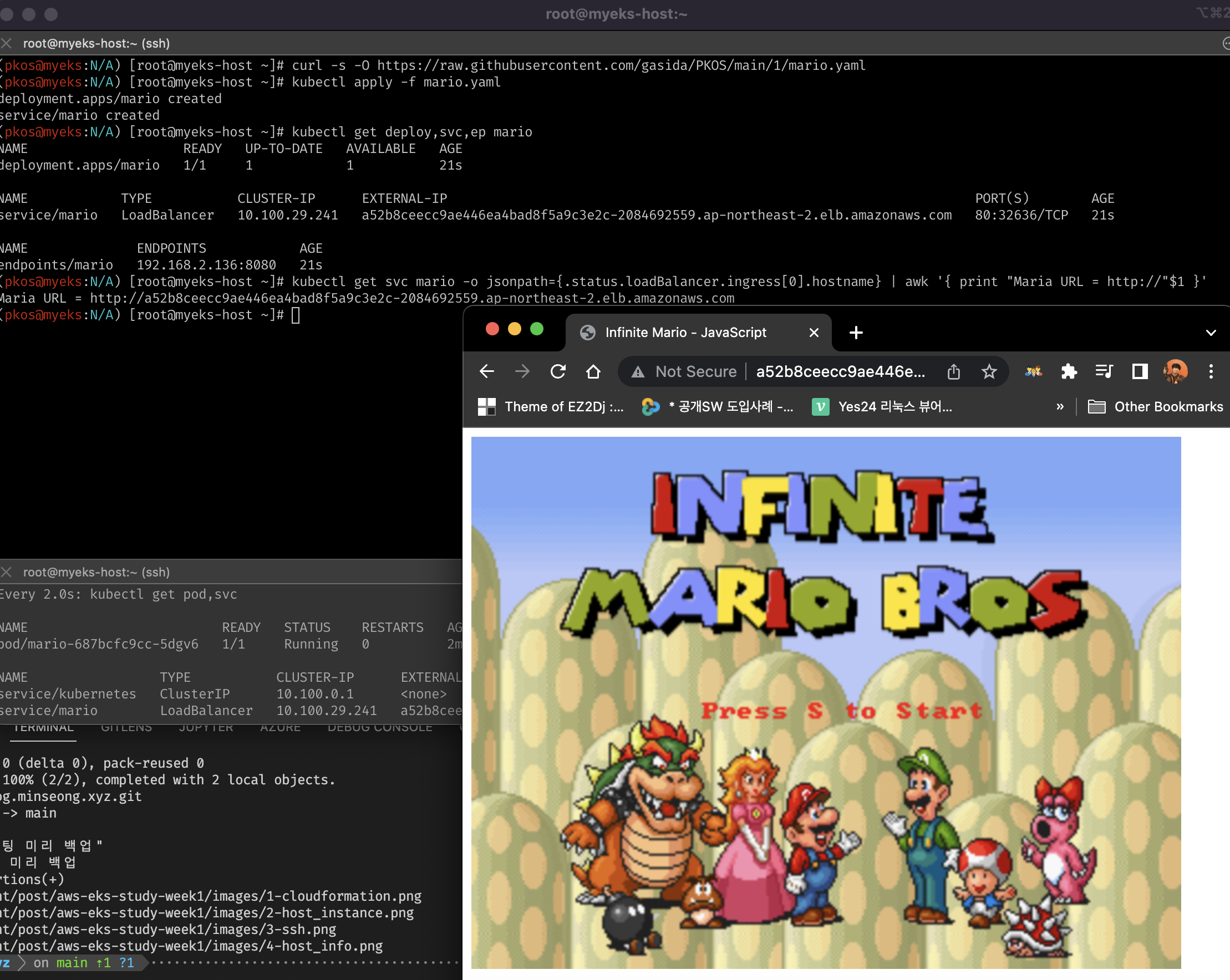The image size is (1230, 980).
Task: Bookmark this page with star icon
Action: point(989,372)
